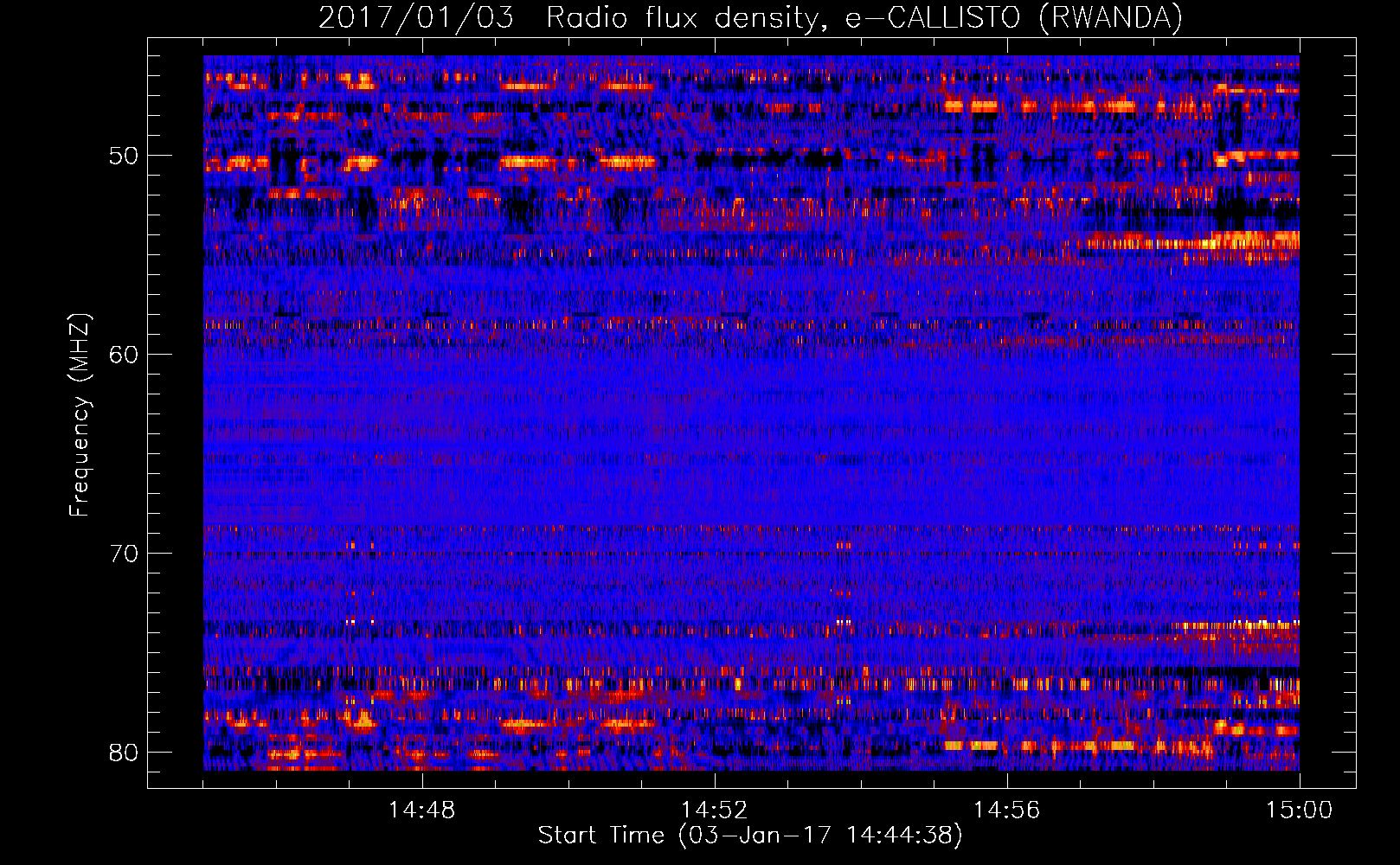Click the 50 frequency tick label
1400x865 pixels.
click(124, 157)
